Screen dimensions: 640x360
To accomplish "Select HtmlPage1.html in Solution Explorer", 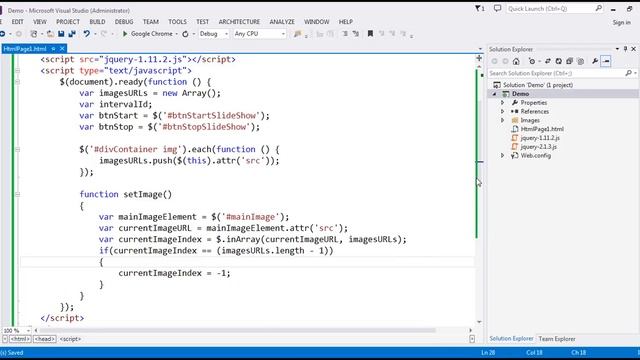I will pyautogui.click(x=542, y=129).
